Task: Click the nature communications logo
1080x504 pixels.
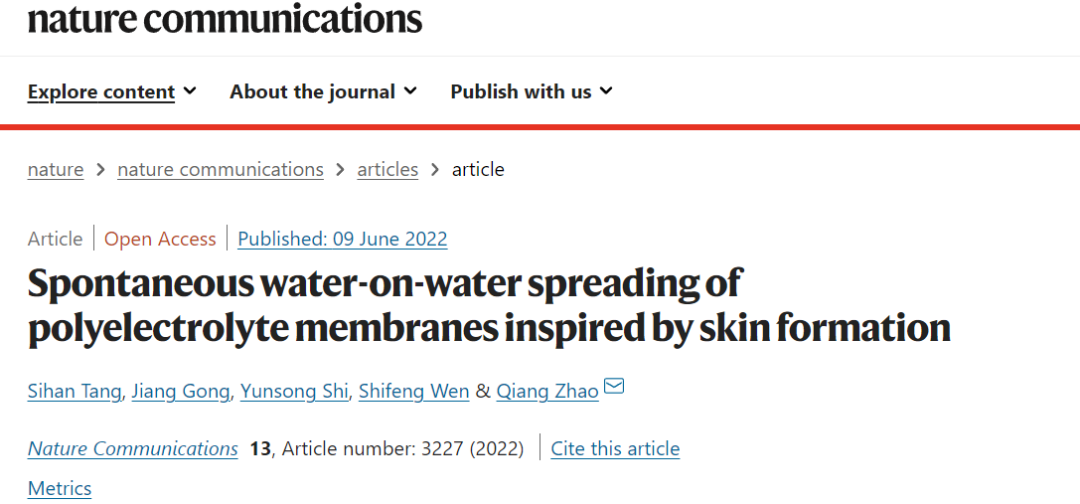Action: (x=225, y=18)
